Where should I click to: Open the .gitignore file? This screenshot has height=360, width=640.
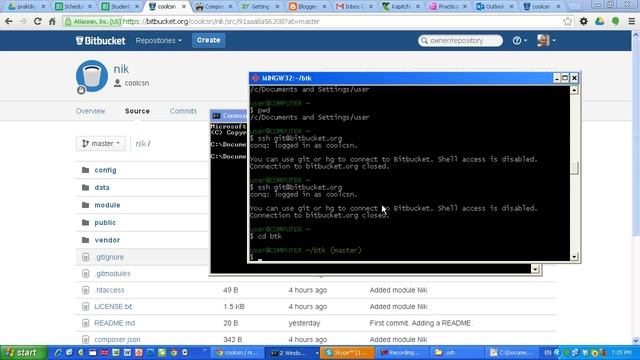109,257
